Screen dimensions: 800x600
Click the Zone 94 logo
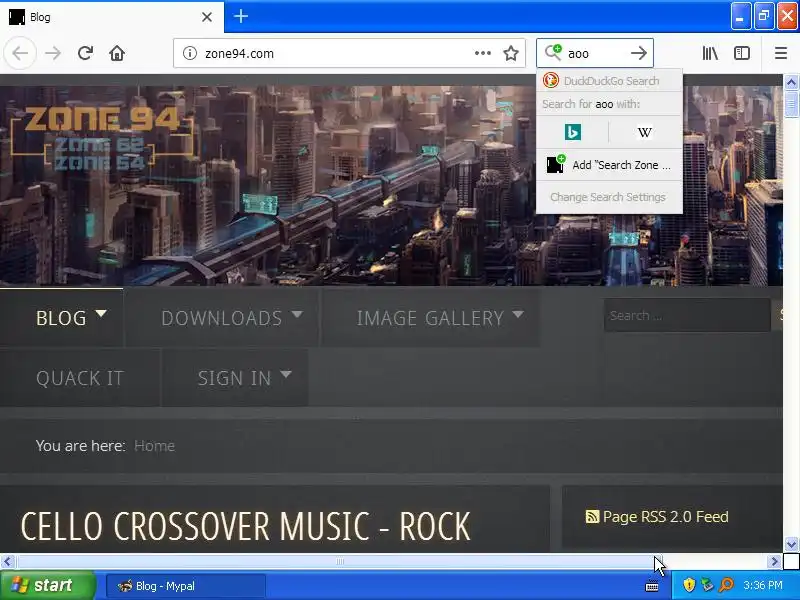click(x=102, y=138)
